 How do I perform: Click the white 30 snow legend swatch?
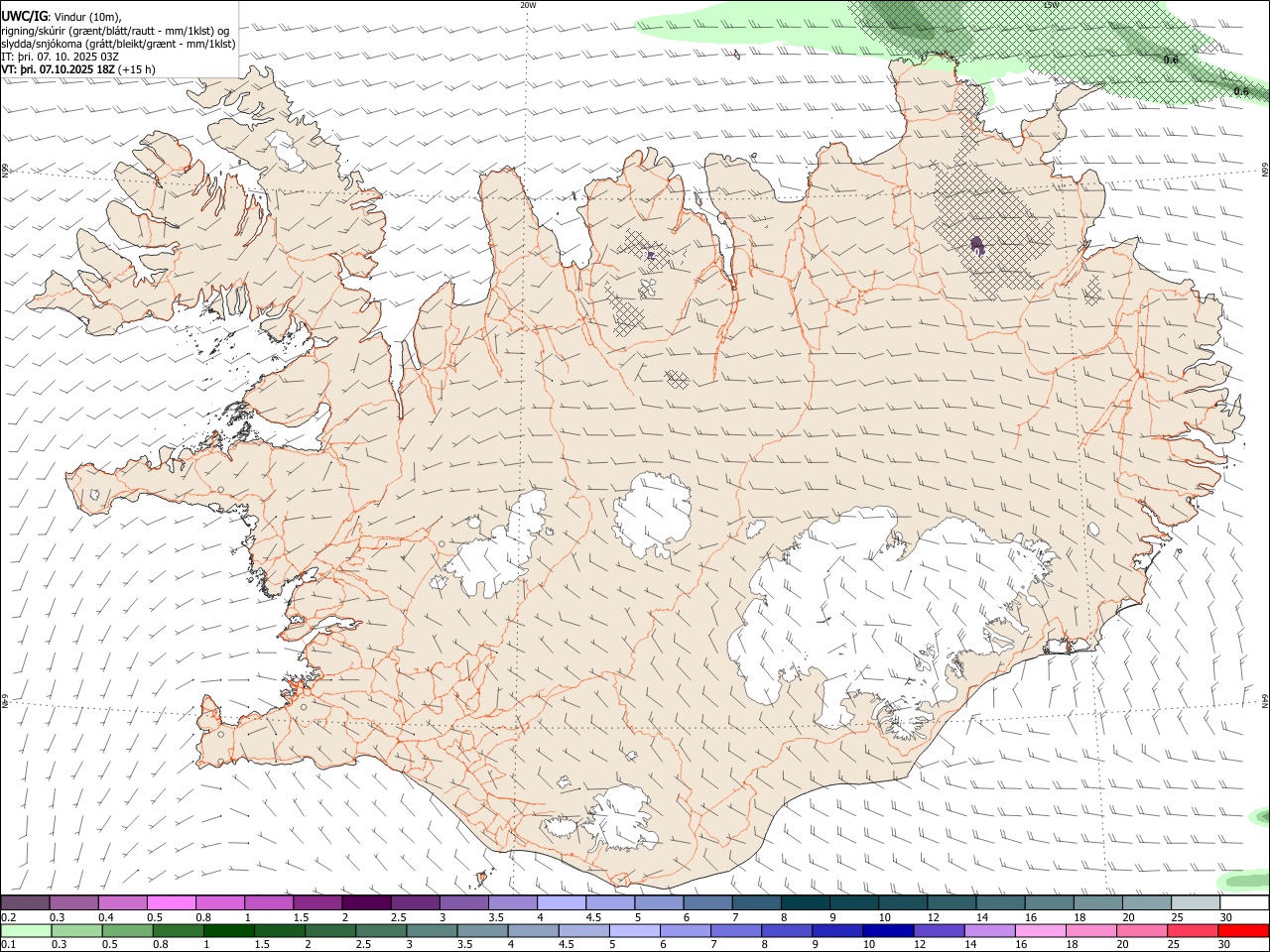point(1243,902)
